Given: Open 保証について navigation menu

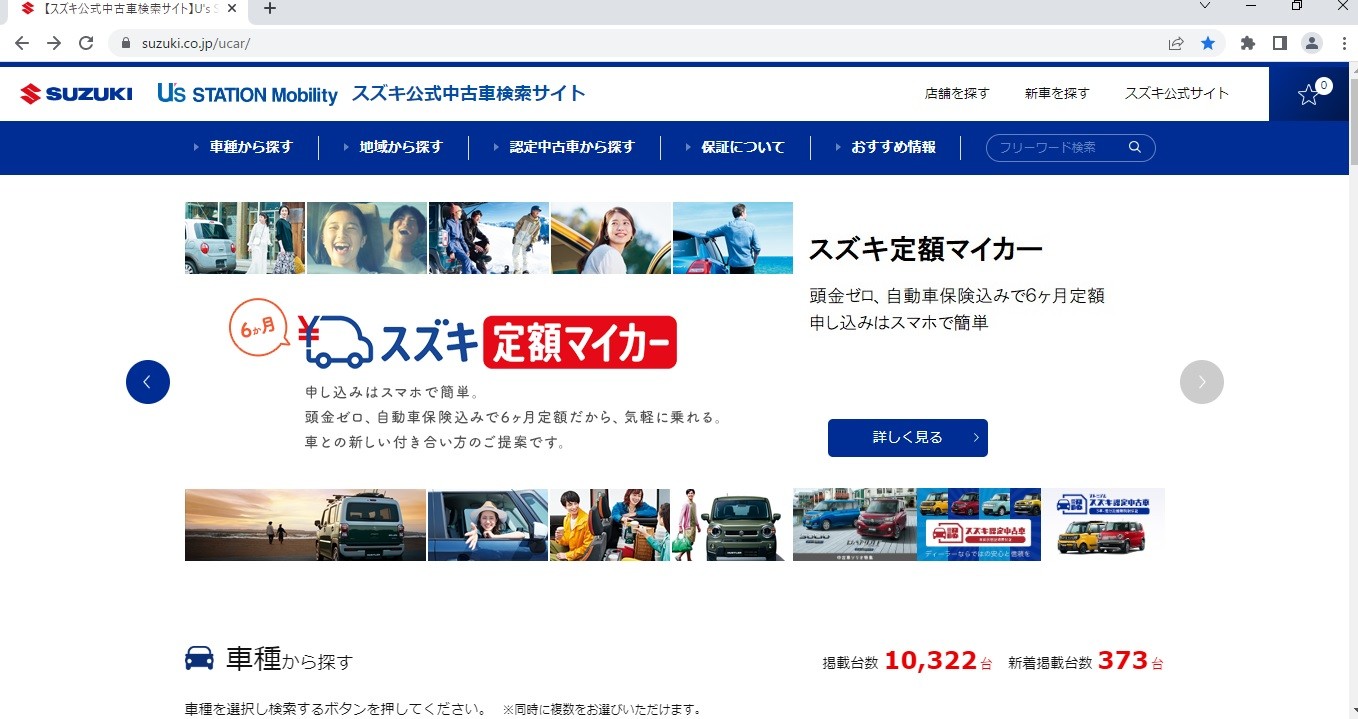Looking at the screenshot, I should point(743,147).
